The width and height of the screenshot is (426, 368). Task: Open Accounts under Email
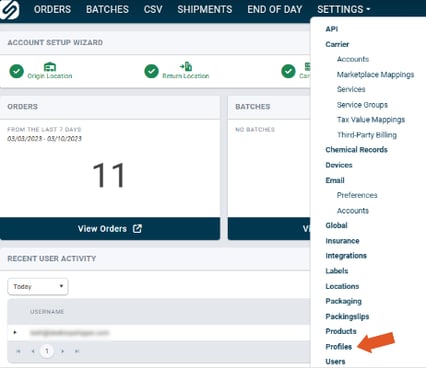pyautogui.click(x=353, y=211)
